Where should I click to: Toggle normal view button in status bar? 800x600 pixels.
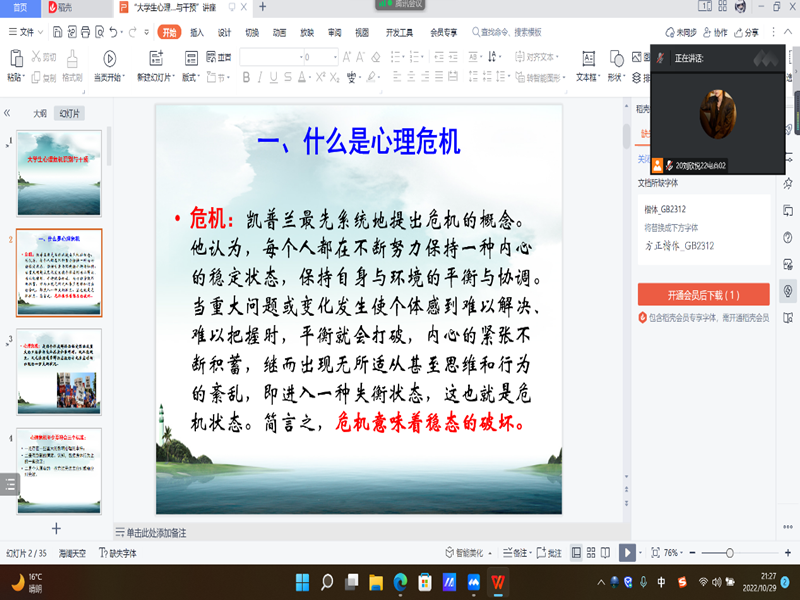point(576,552)
